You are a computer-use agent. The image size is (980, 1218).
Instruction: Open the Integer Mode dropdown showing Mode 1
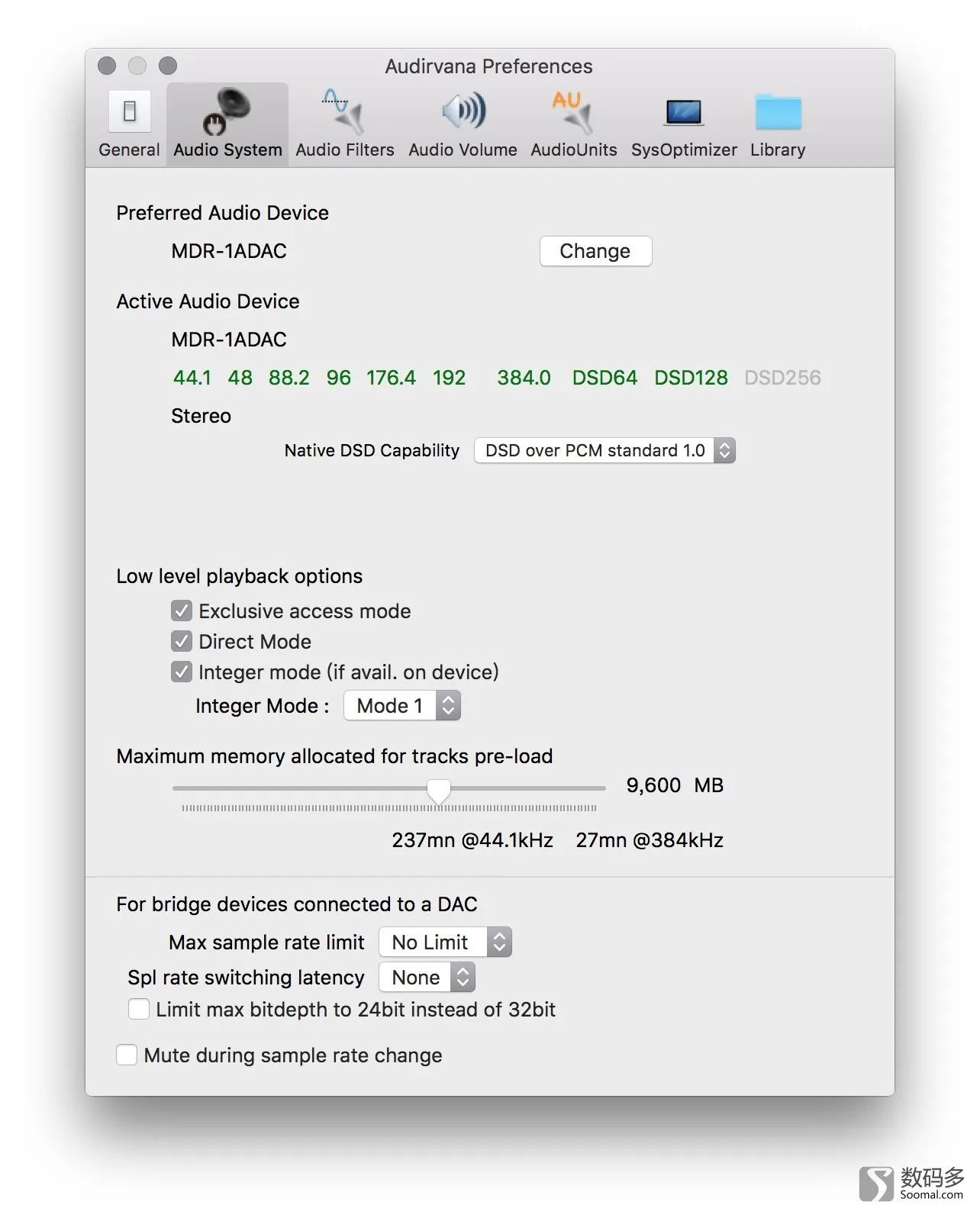click(x=402, y=705)
